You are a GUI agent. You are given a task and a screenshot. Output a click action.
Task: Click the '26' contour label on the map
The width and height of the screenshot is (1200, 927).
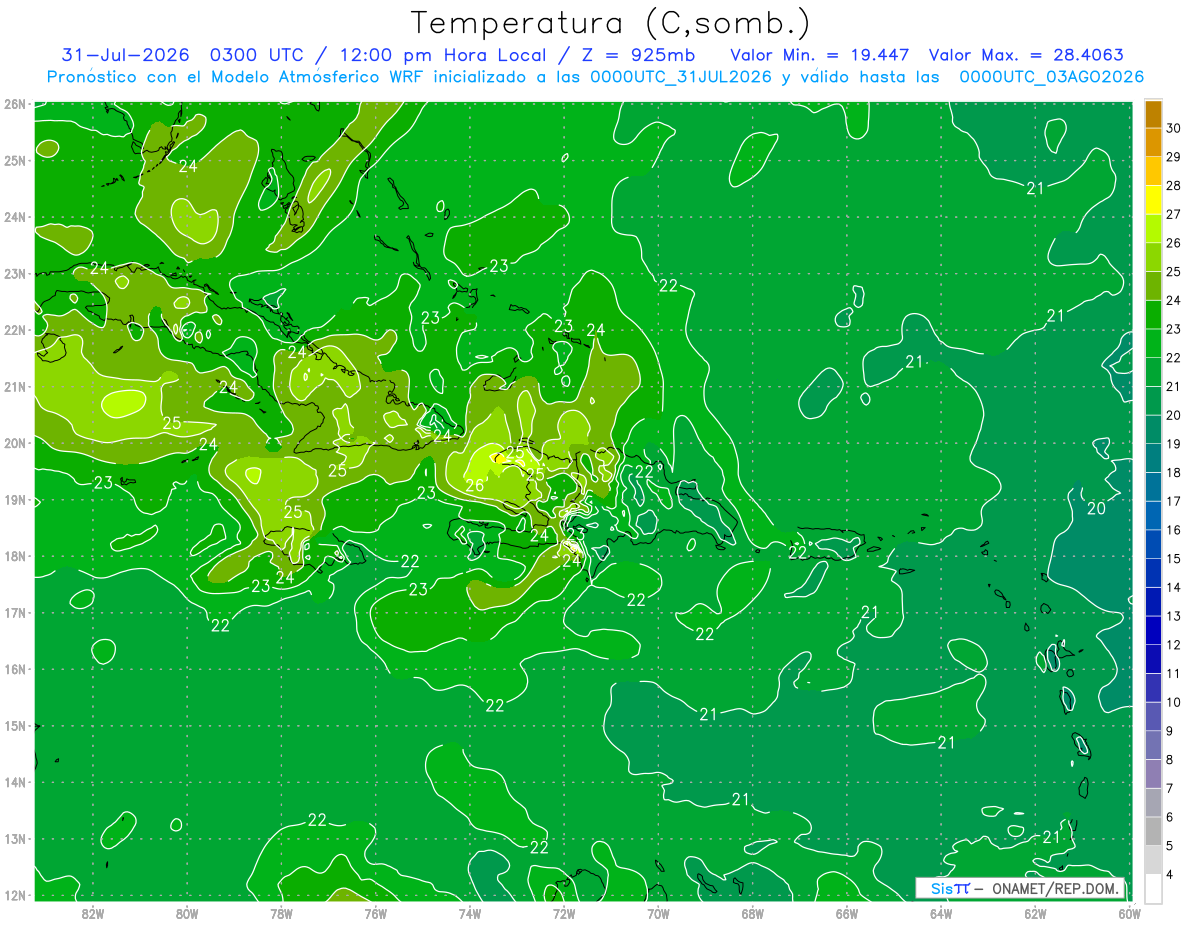475,486
